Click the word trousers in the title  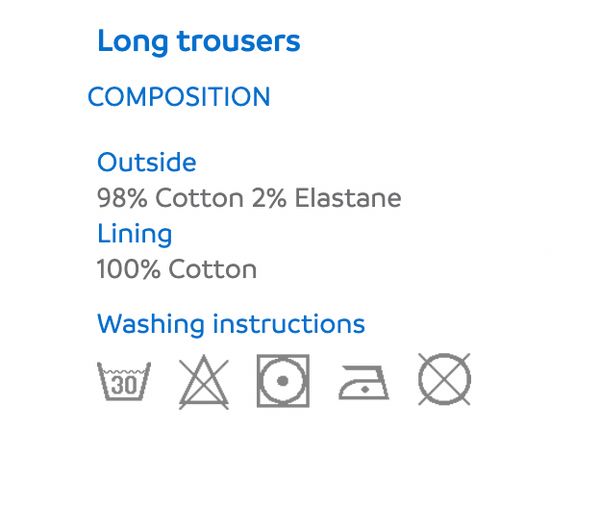[239, 42]
